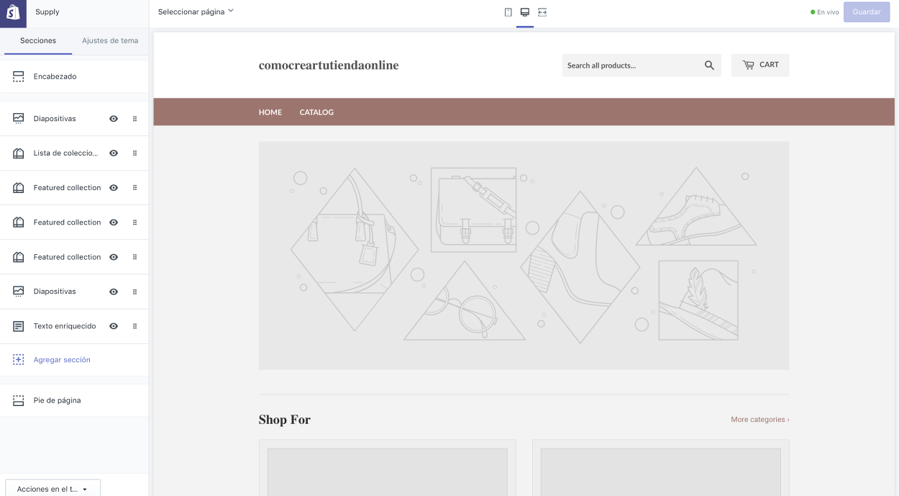Click the Encabezado section icon
The width and height of the screenshot is (899, 496).
click(18, 76)
